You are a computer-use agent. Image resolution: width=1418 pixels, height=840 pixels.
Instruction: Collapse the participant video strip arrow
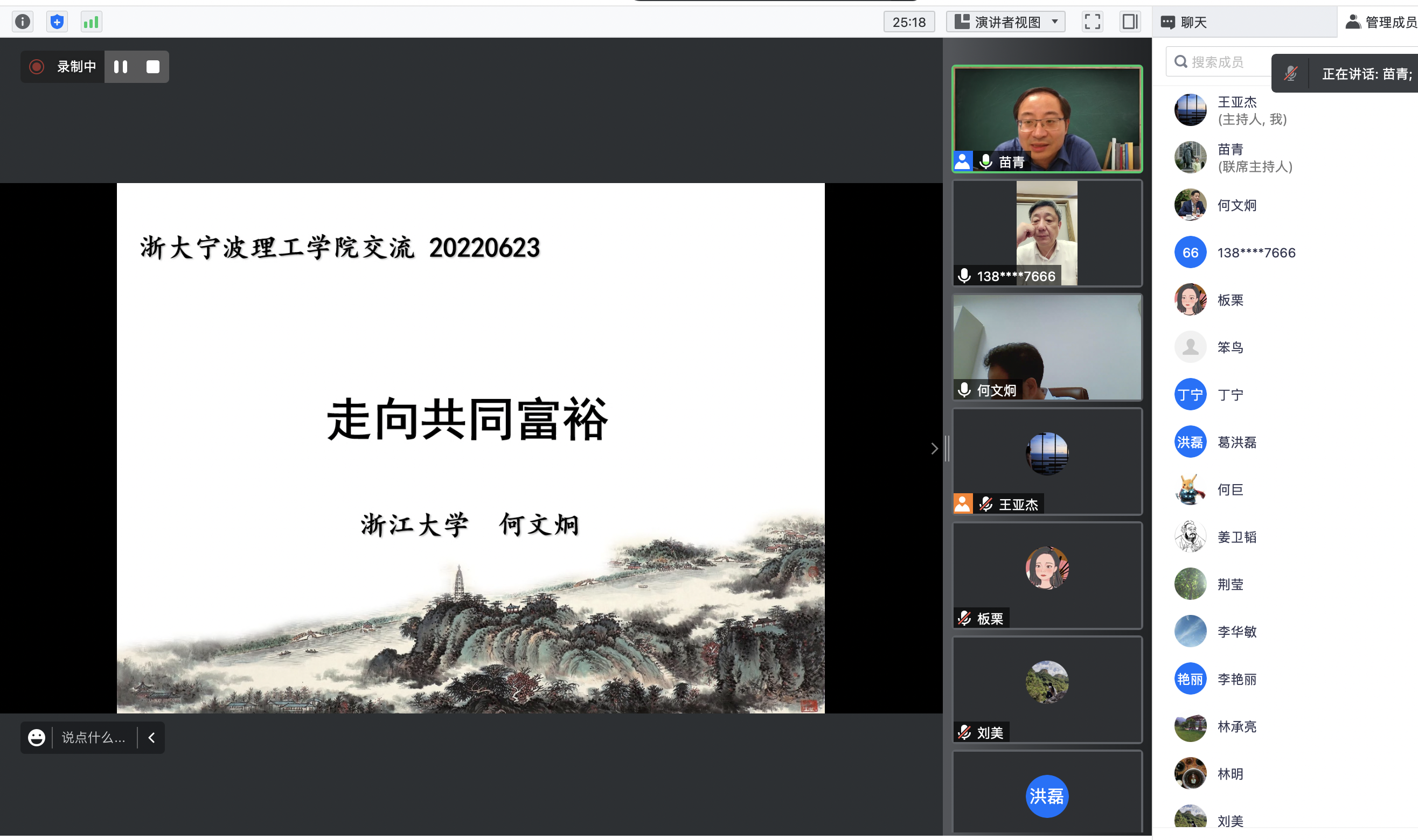point(934,449)
